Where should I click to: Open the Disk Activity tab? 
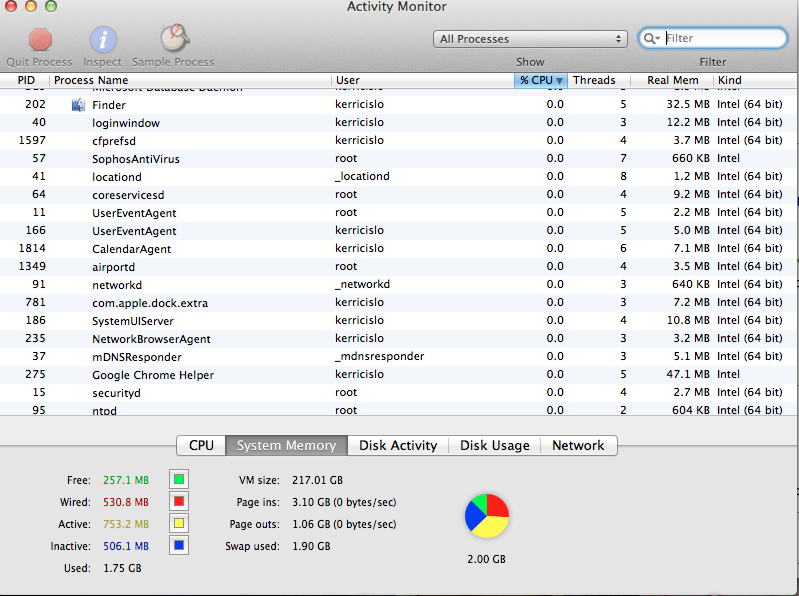[x=398, y=445]
